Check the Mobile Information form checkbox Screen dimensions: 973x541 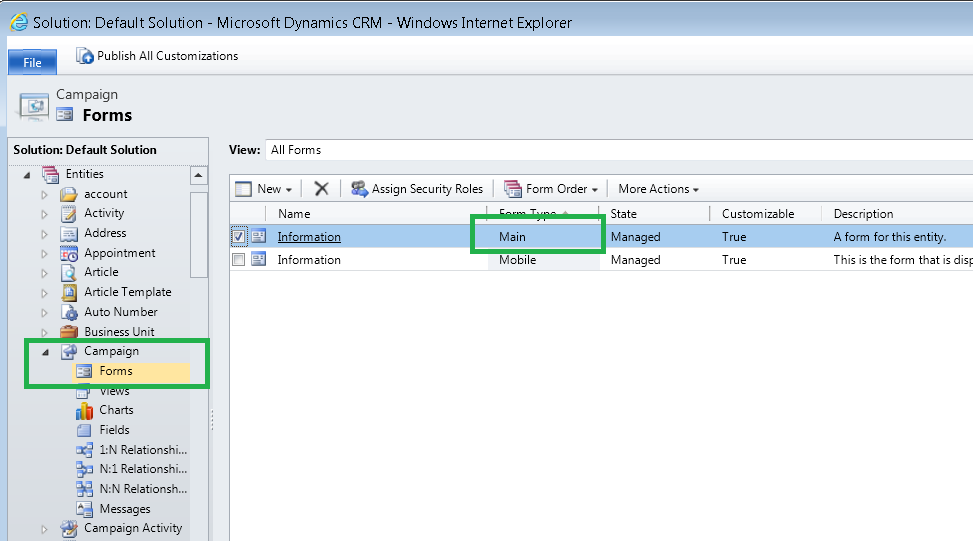tap(238, 259)
